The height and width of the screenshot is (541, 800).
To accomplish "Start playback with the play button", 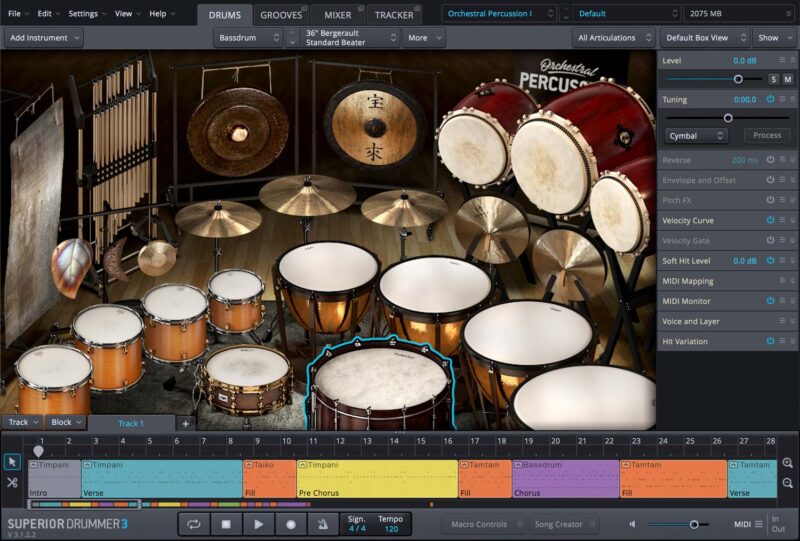I will (x=259, y=523).
